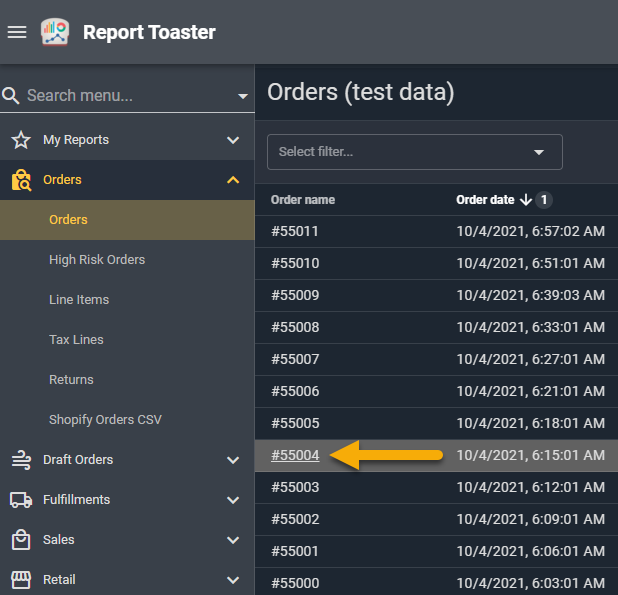Screen dimensions: 618x595
Task: Open order #55002
Action: pos(295,519)
